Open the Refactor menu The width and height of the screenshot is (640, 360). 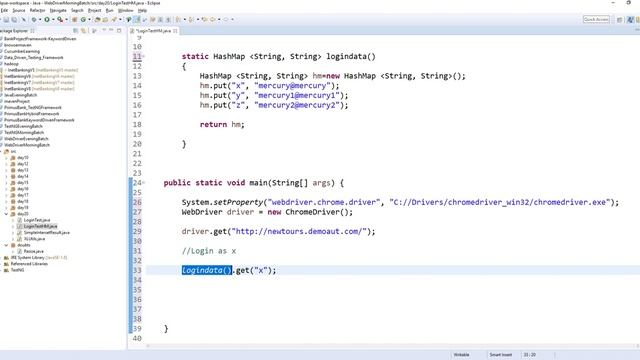point(38,10)
